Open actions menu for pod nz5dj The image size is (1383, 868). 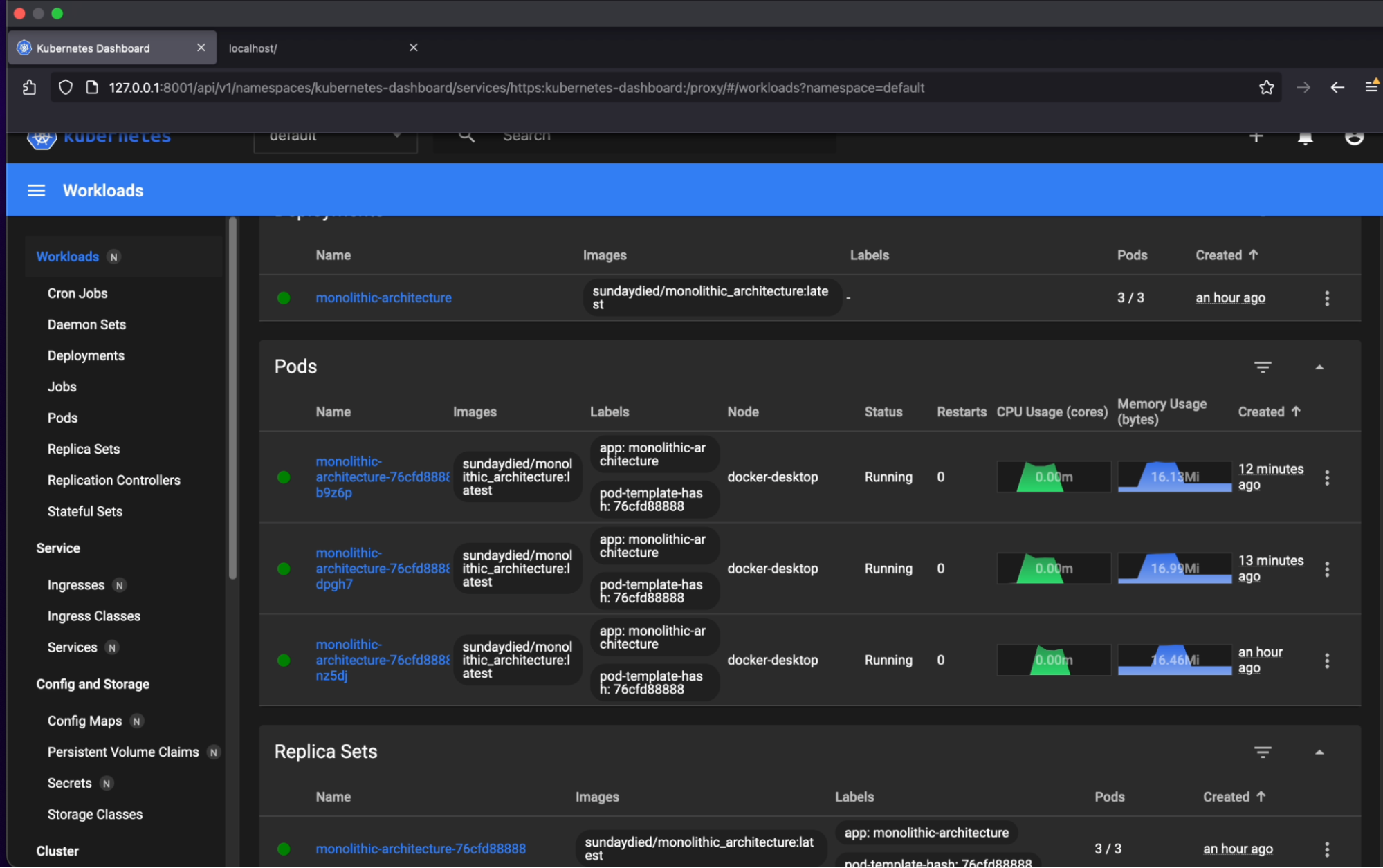pos(1327,661)
